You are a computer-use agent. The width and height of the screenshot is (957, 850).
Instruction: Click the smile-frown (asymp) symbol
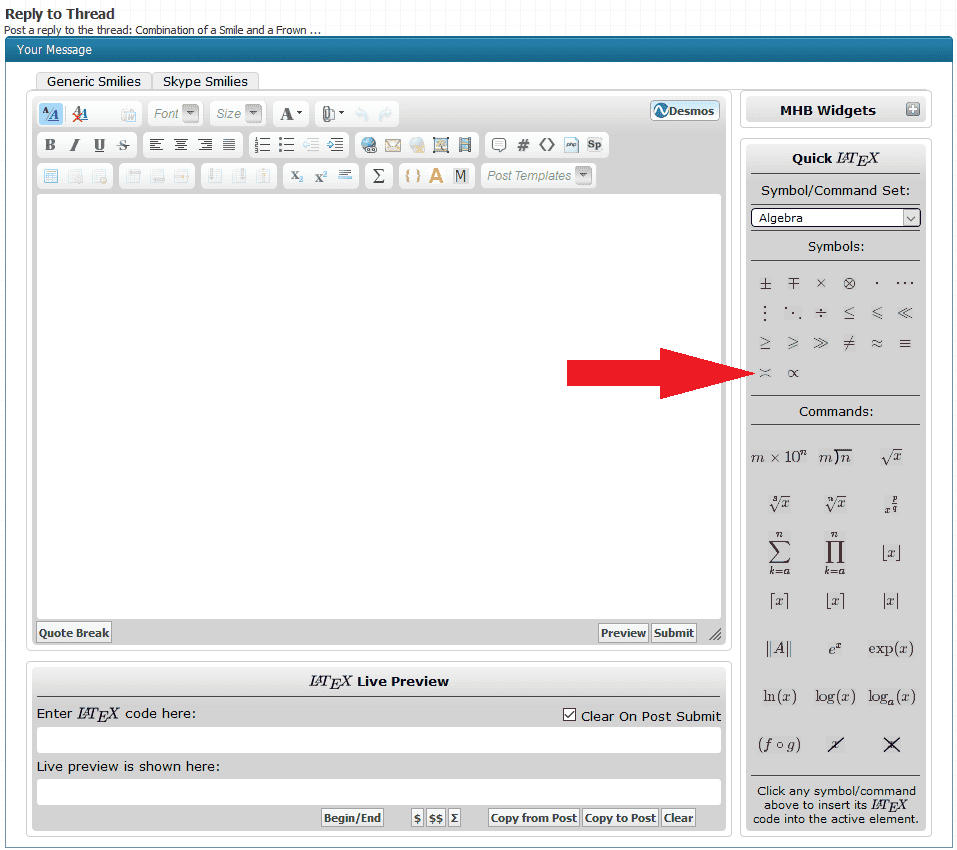coord(765,373)
